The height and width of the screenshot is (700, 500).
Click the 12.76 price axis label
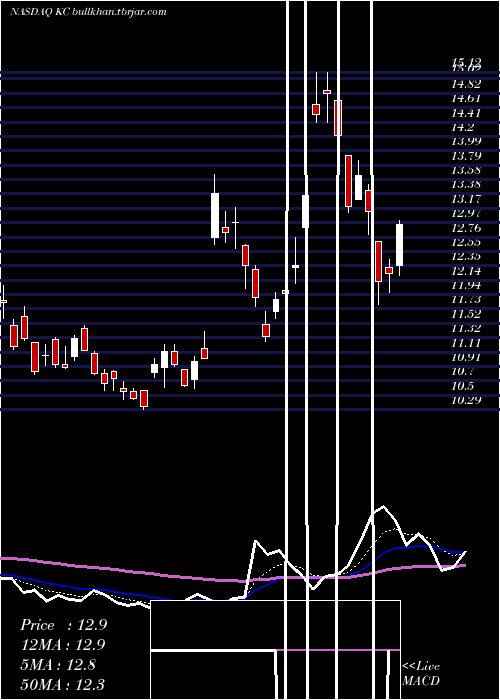pyautogui.click(x=466, y=228)
